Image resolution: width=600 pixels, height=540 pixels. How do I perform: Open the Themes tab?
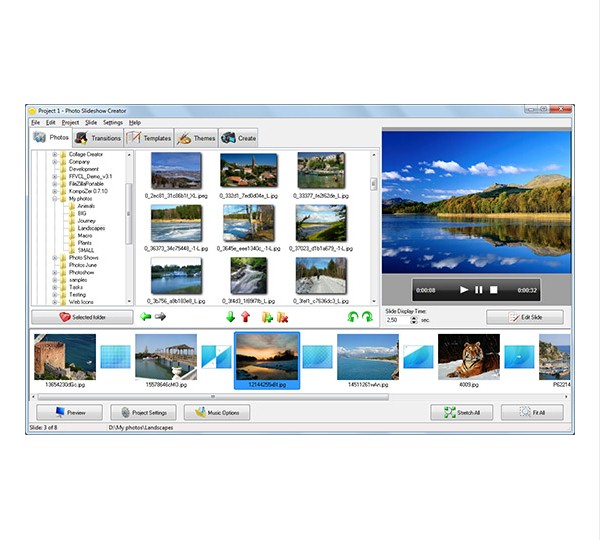tap(197, 138)
